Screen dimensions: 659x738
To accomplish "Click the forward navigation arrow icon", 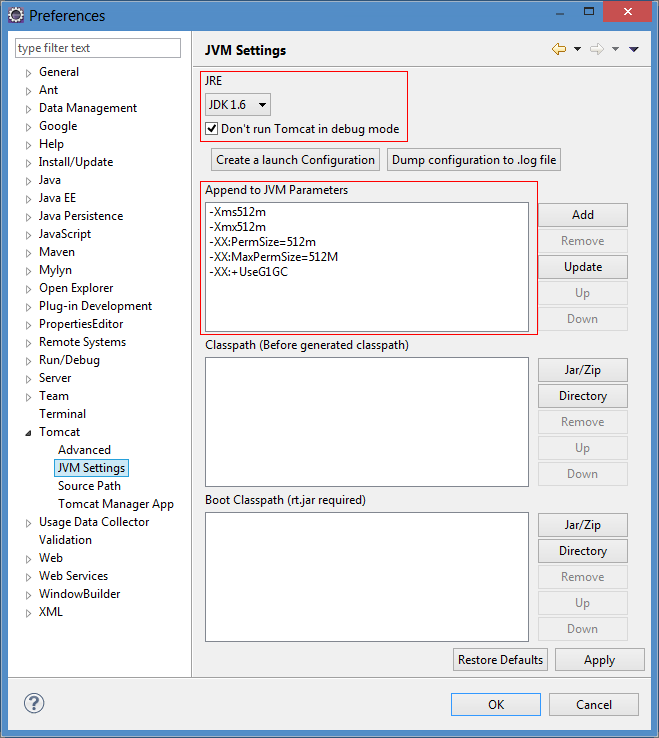I will (x=597, y=49).
